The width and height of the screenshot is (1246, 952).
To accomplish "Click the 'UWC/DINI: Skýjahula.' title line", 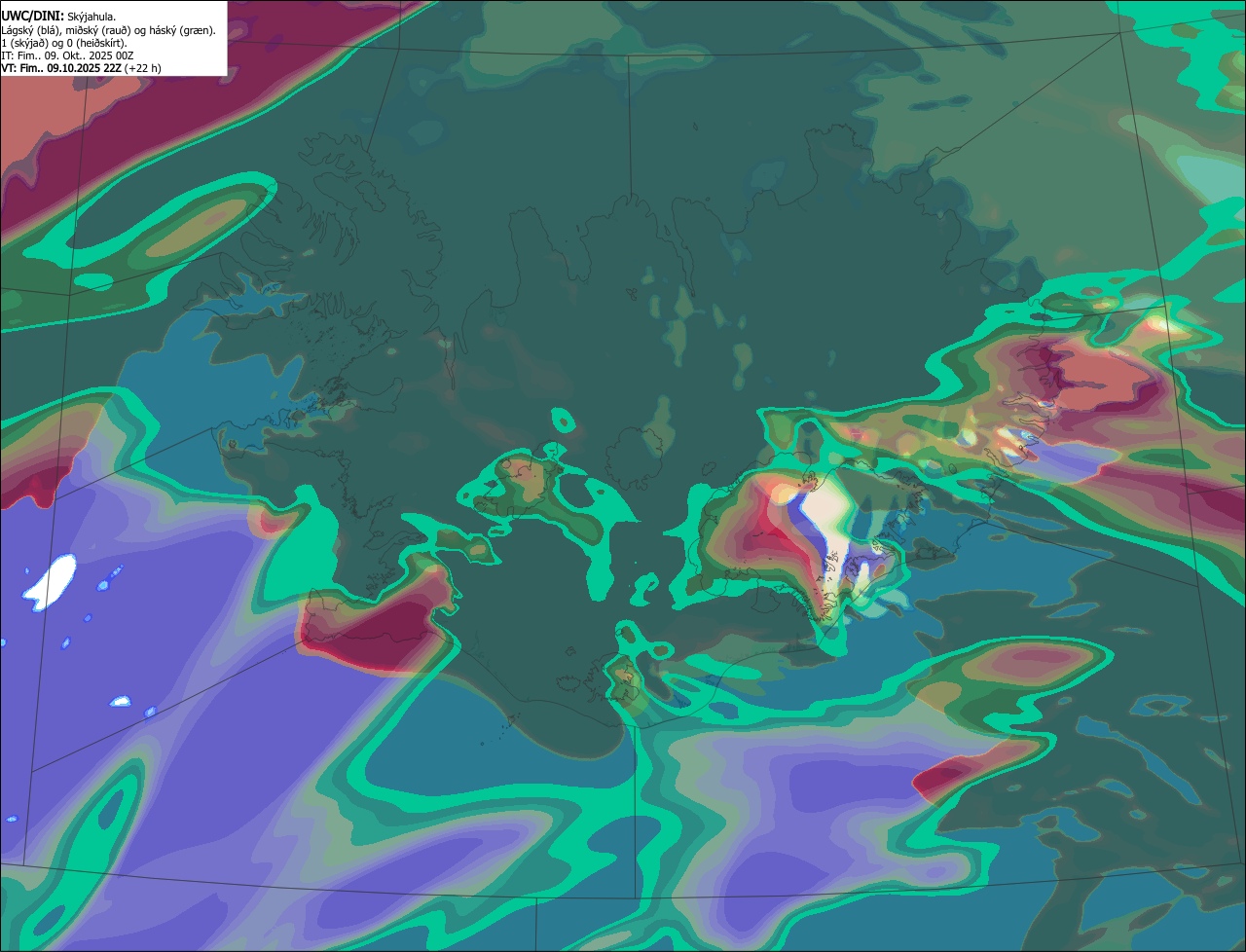I will 57,17.
